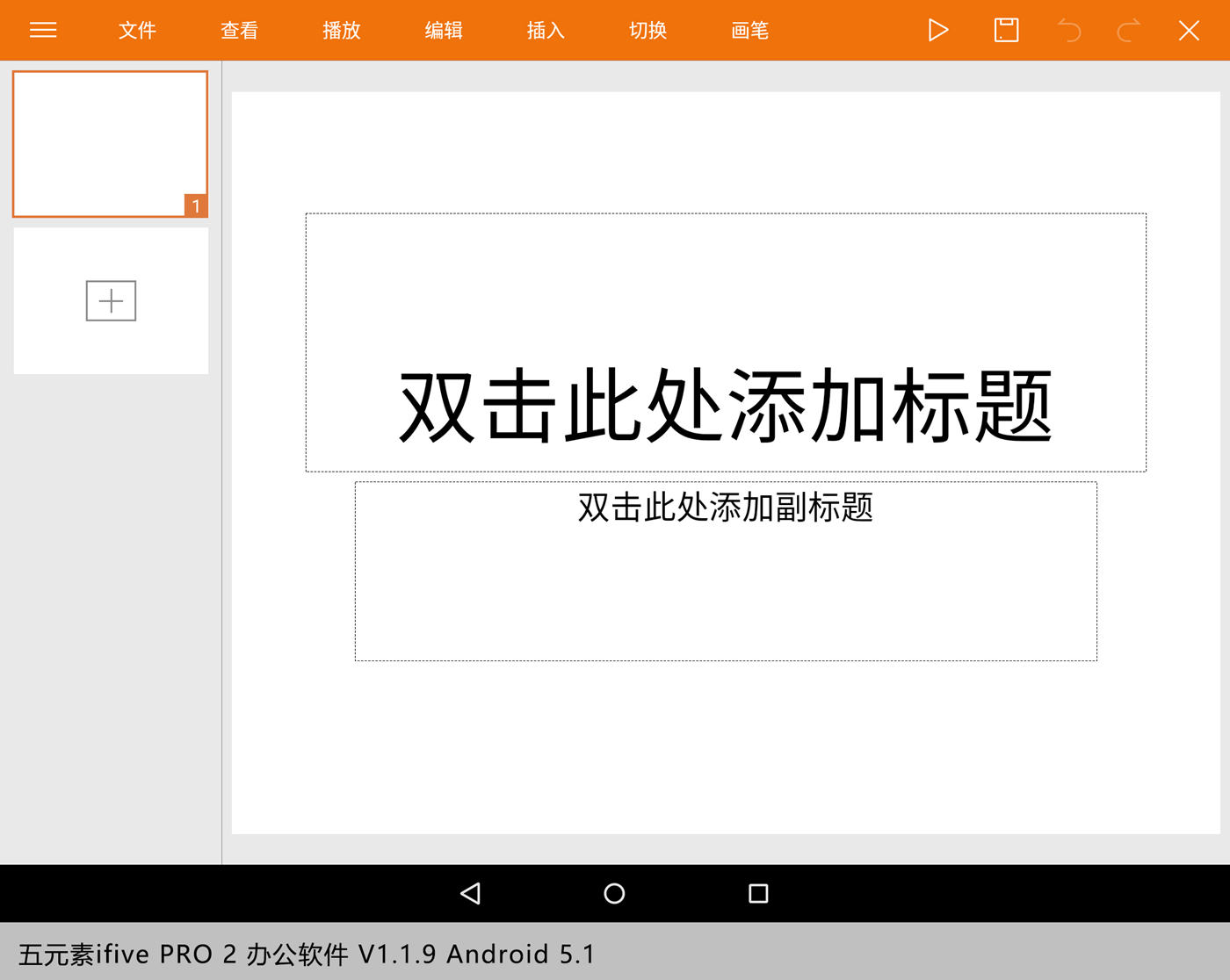
Task: Start slideshow with the play icon
Action: 937,31
